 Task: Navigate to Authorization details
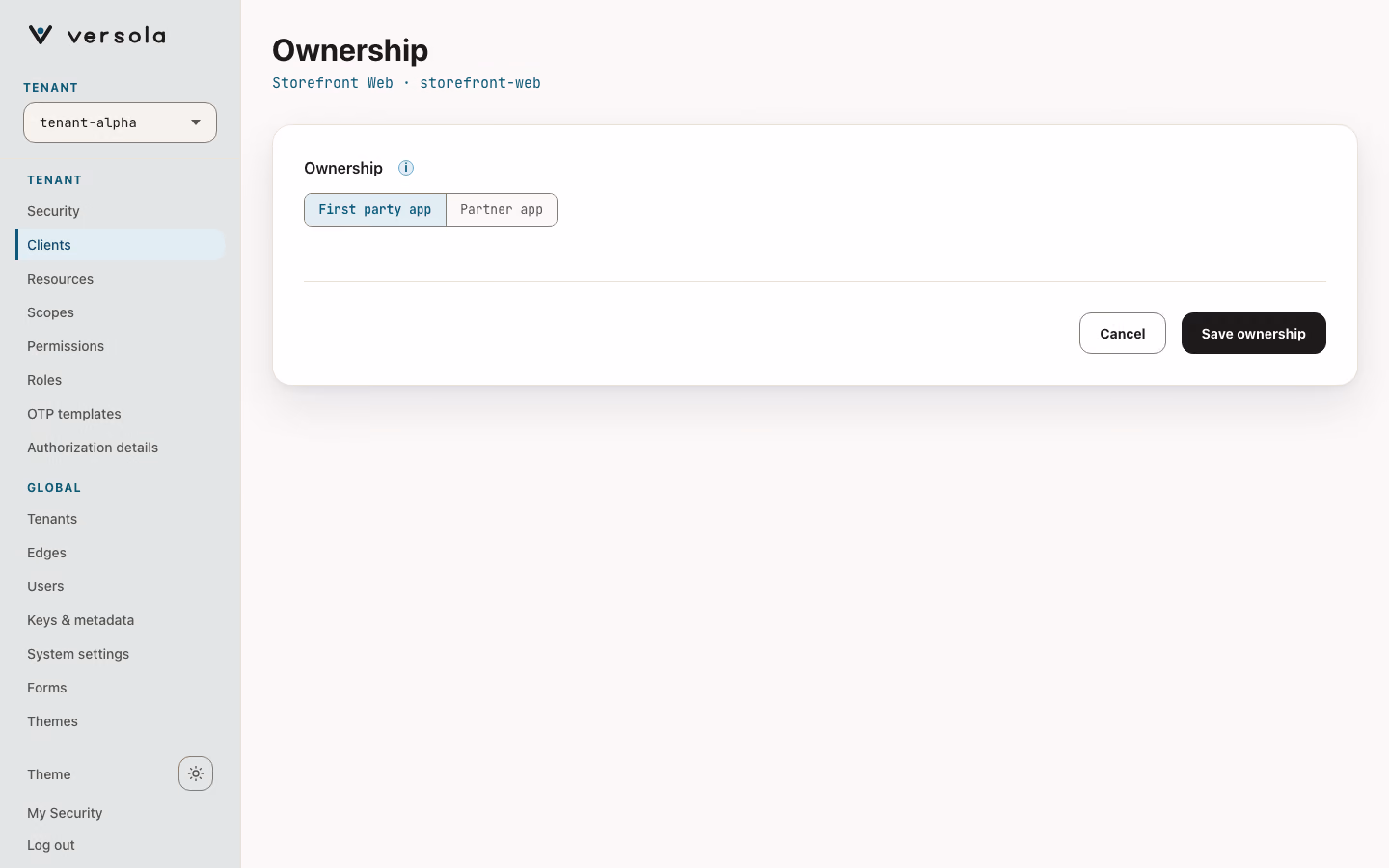click(120, 448)
